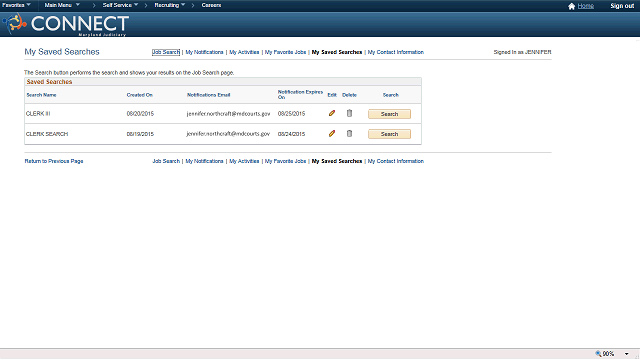Click the Saved Searches section header
Viewport: 640px width, 360px height.
(49, 82)
